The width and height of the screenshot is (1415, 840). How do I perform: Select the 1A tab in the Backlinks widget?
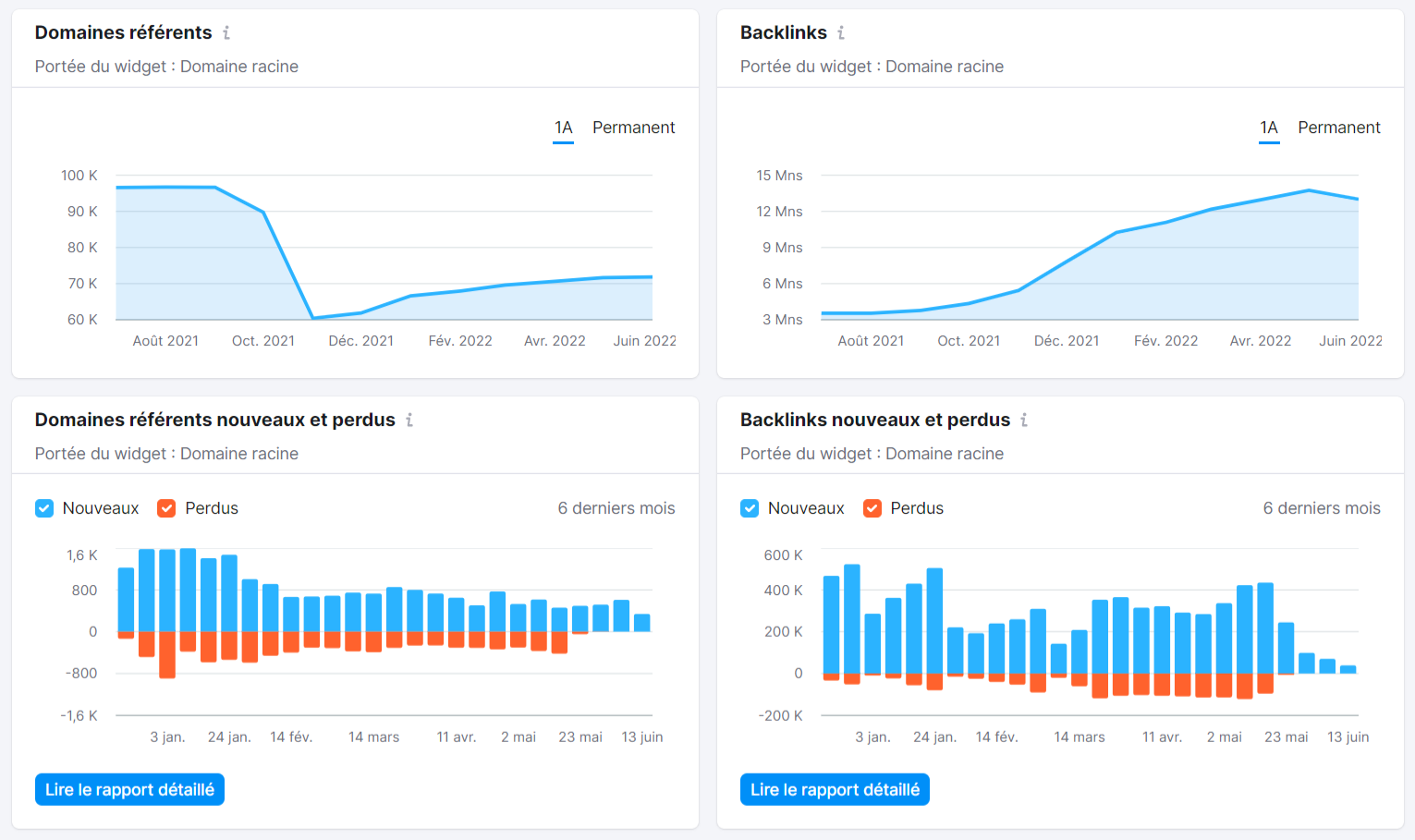(x=1268, y=127)
